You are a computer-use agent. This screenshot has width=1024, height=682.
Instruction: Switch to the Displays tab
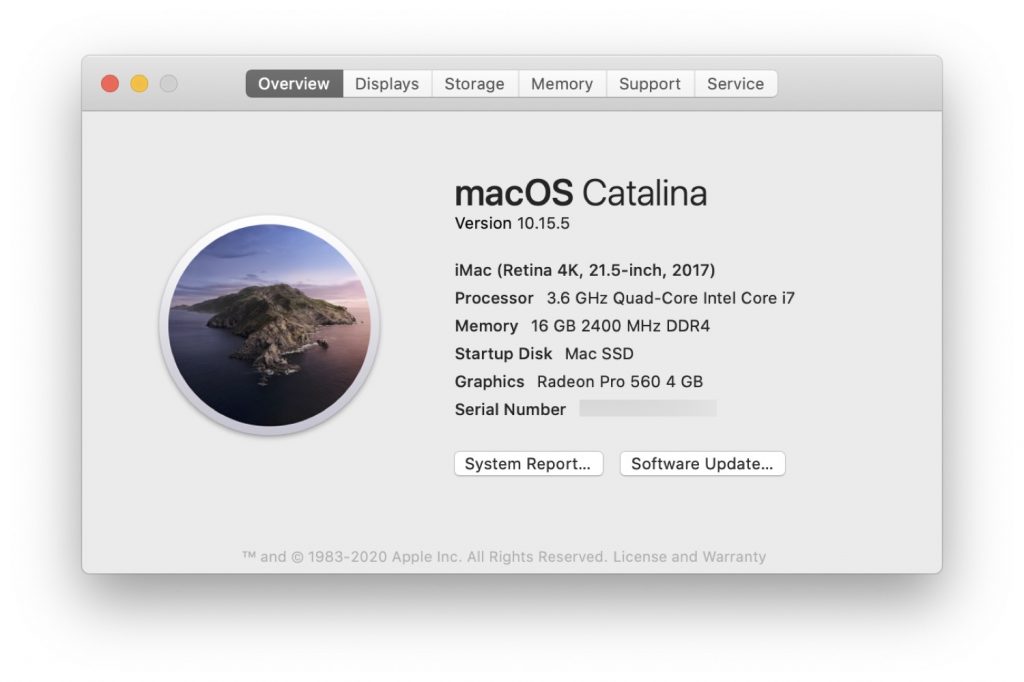387,84
